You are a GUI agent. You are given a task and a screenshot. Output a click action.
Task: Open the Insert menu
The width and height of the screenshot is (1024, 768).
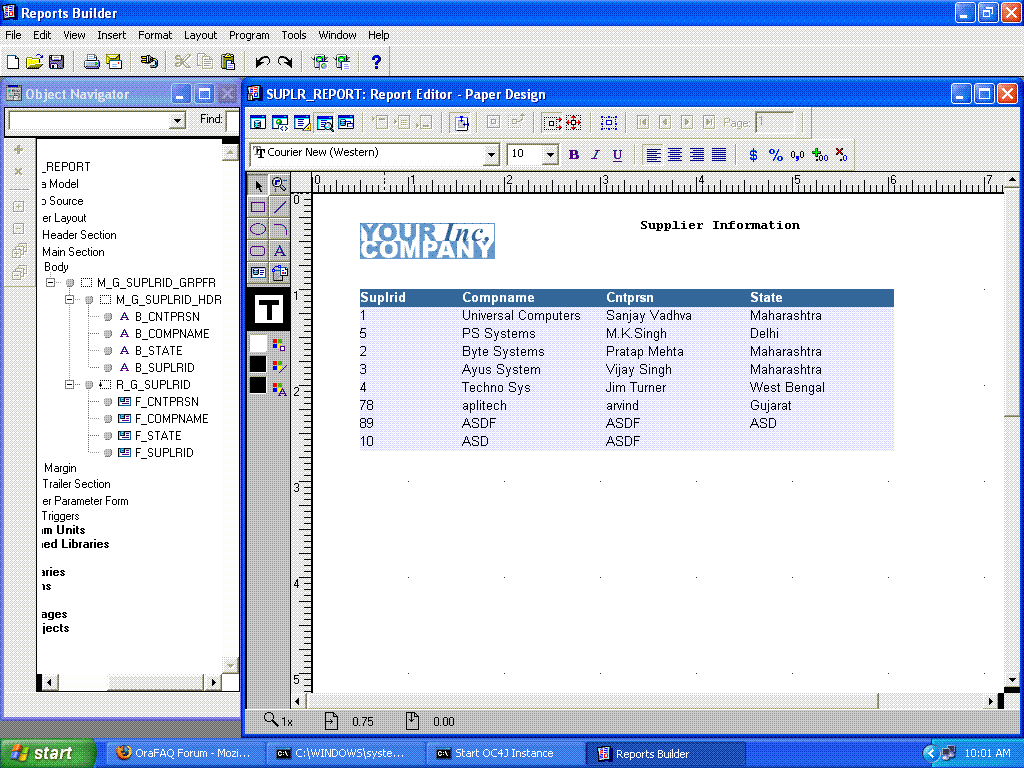click(112, 35)
